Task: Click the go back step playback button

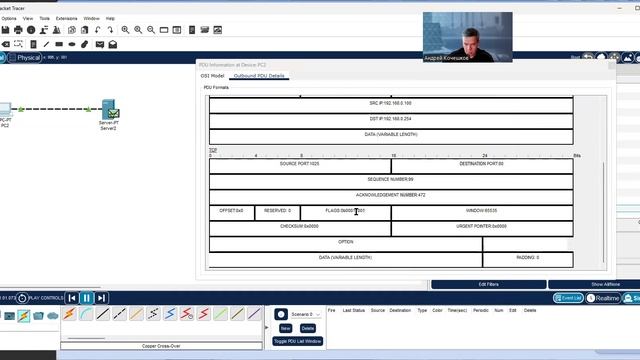Action: click(72, 298)
